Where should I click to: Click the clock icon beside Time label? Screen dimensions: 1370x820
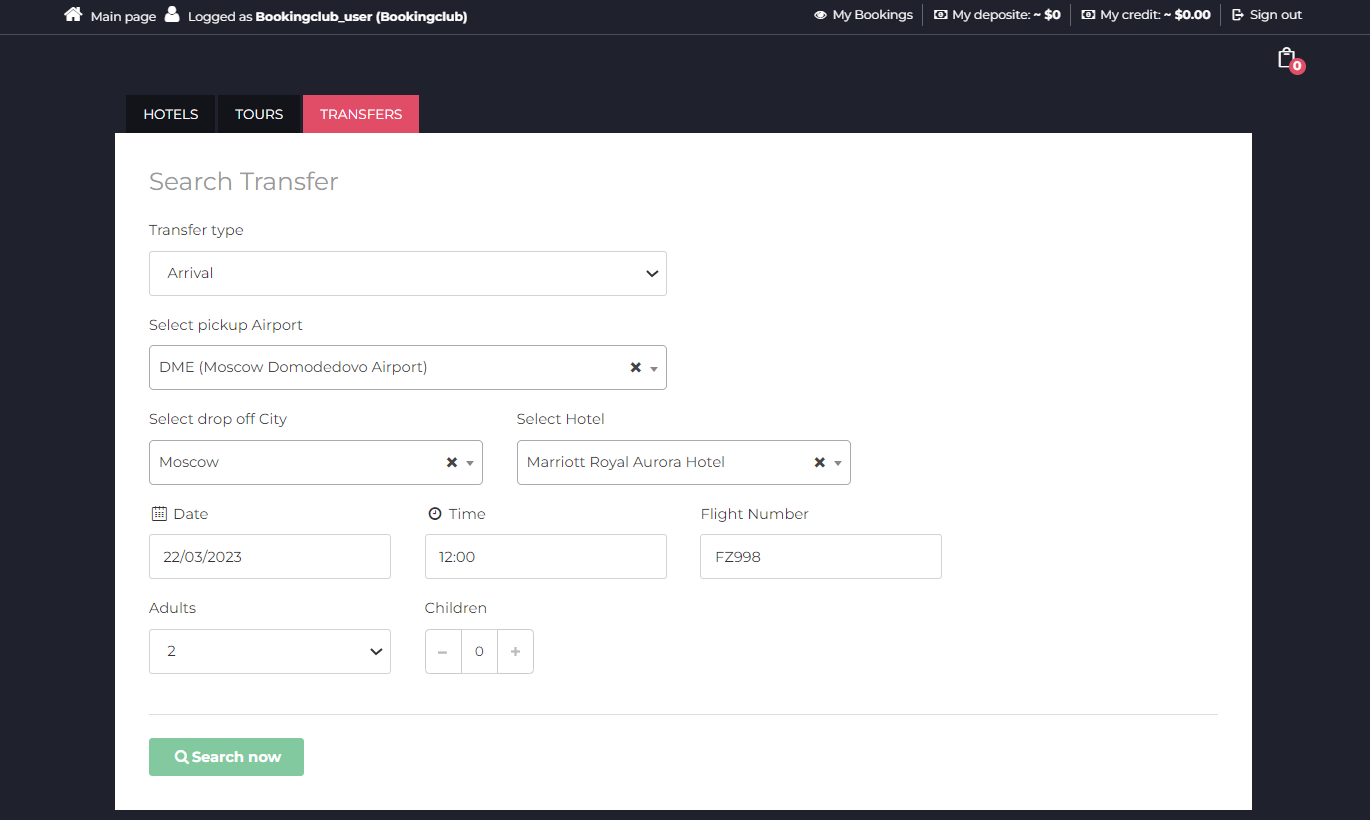click(x=434, y=514)
